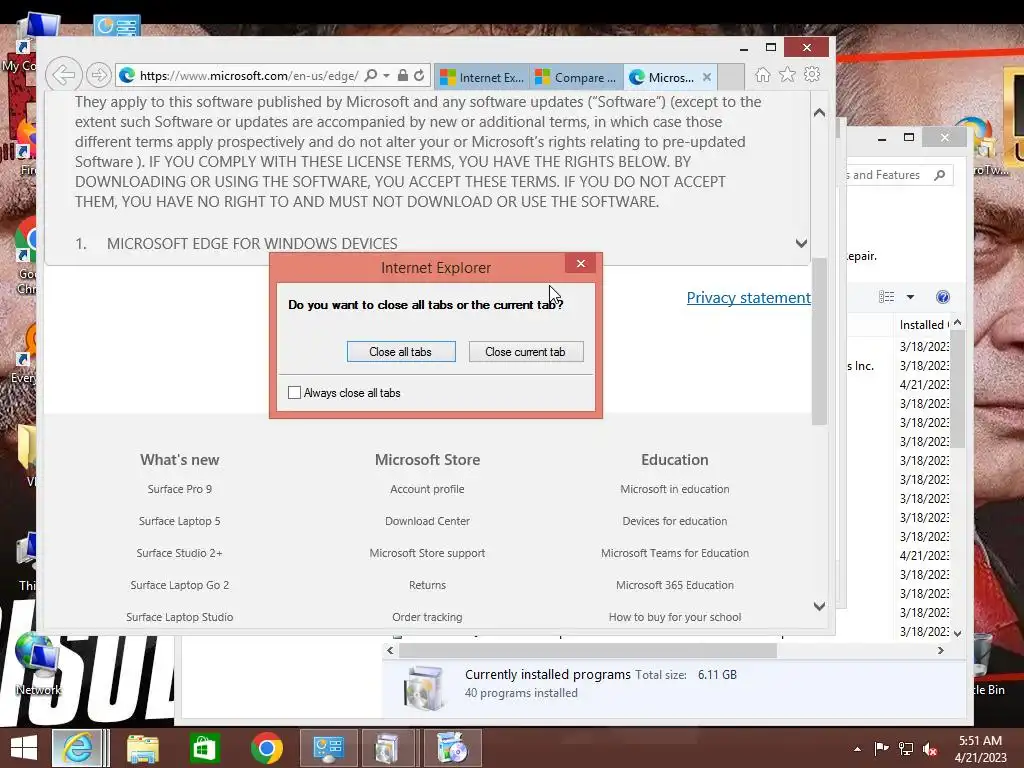Click the muted volume tray icon
The width and height of the screenshot is (1024, 768).
(930, 749)
